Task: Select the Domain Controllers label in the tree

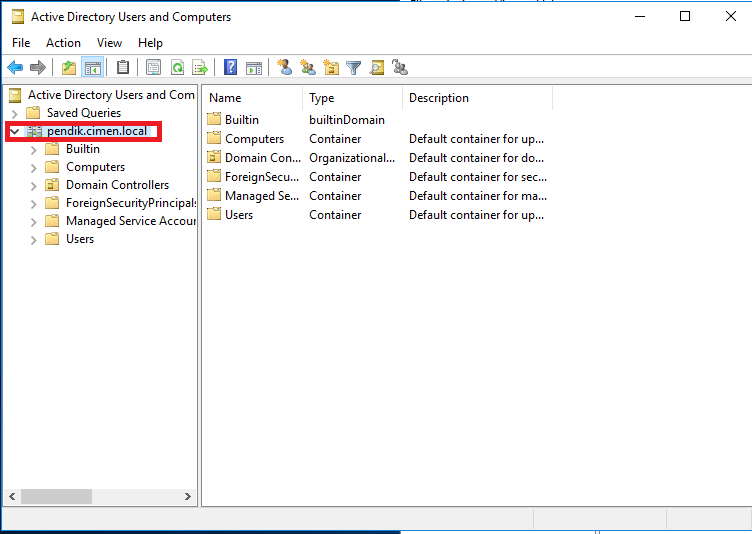Action: 118,185
